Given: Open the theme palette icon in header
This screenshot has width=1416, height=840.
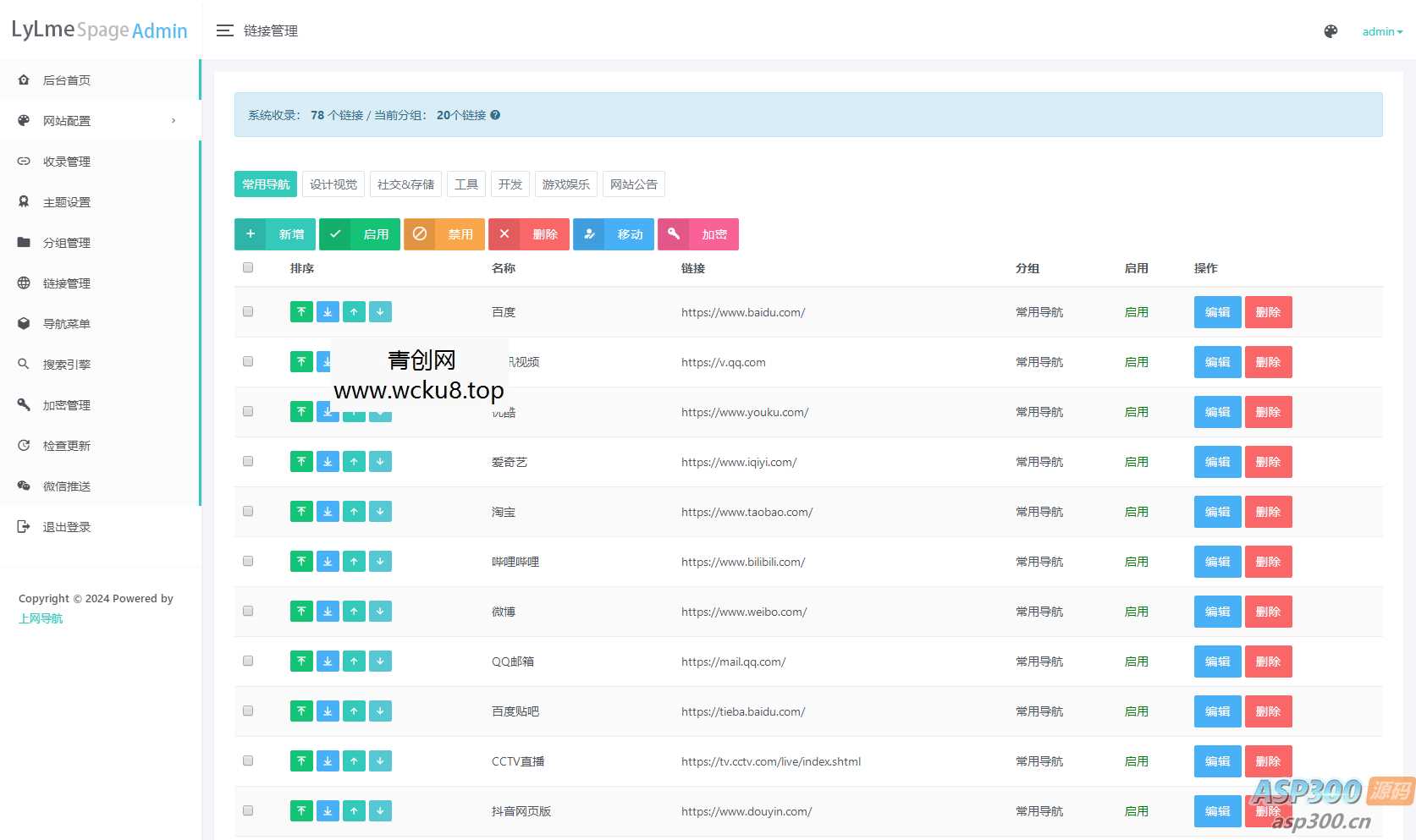Looking at the screenshot, I should 1331,31.
